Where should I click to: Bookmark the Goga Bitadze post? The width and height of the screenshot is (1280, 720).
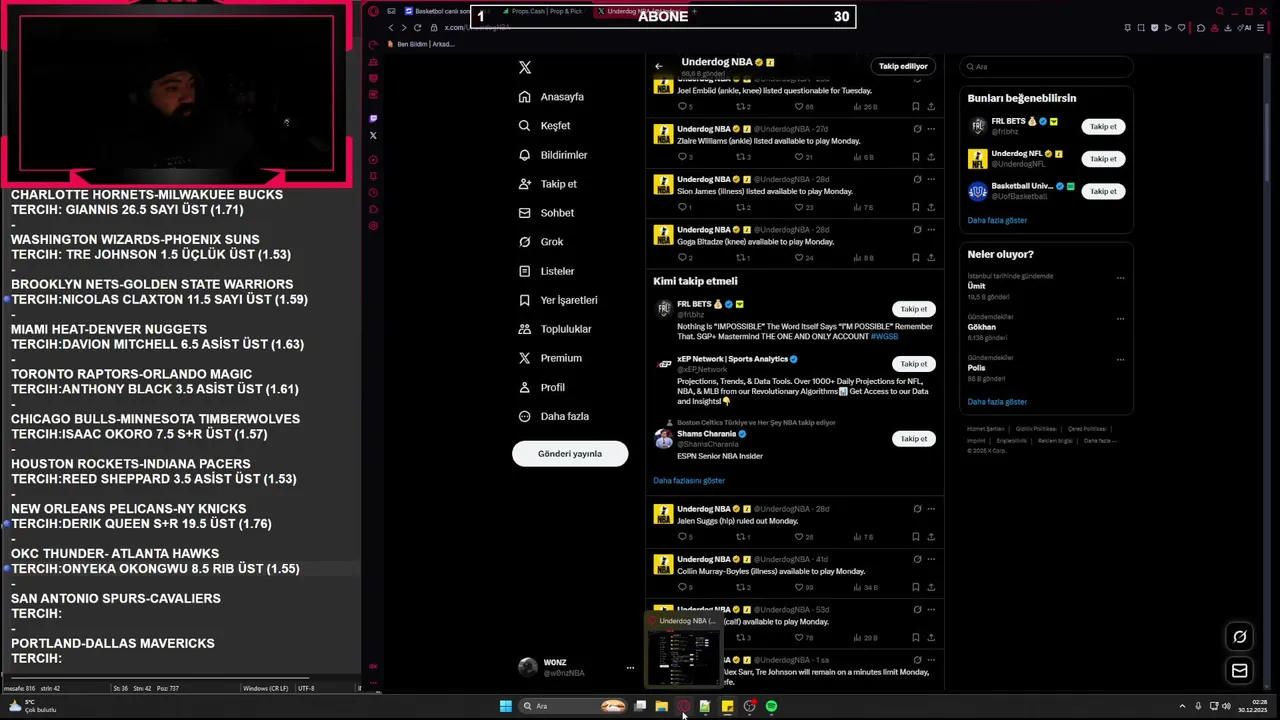click(915, 258)
